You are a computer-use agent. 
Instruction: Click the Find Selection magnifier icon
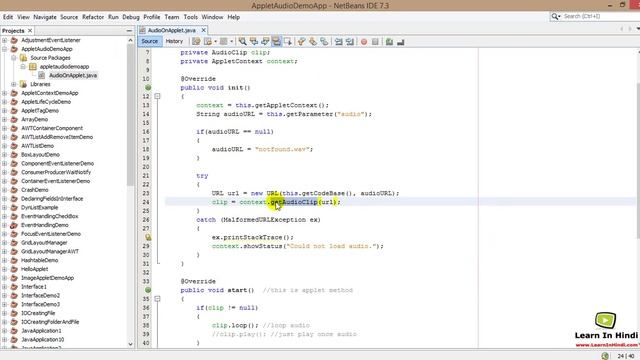[242, 41]
